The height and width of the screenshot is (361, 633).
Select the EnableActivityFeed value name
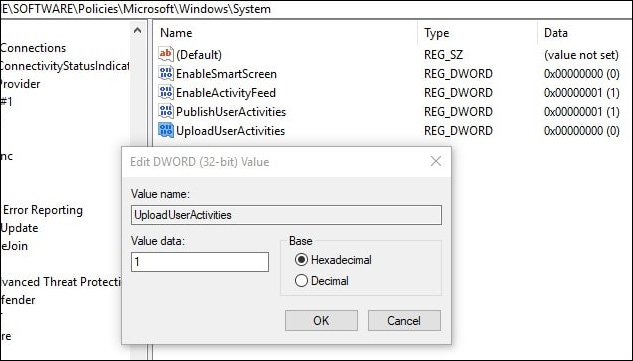pyautogui.click(x=226, y=92)
